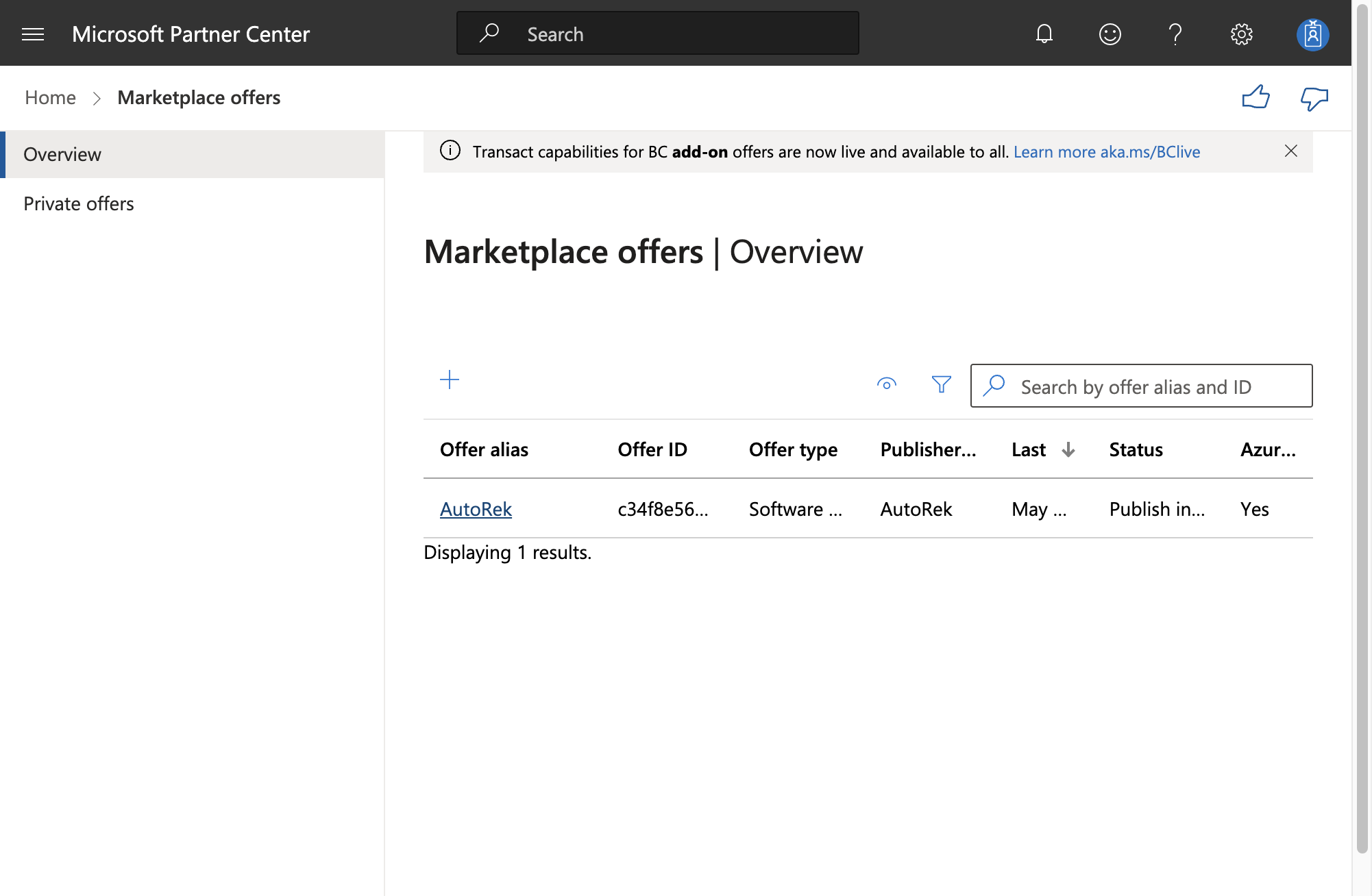Dismiss the BC add-on banner
Viewport: 1372px width, 896px height.
1290,151
